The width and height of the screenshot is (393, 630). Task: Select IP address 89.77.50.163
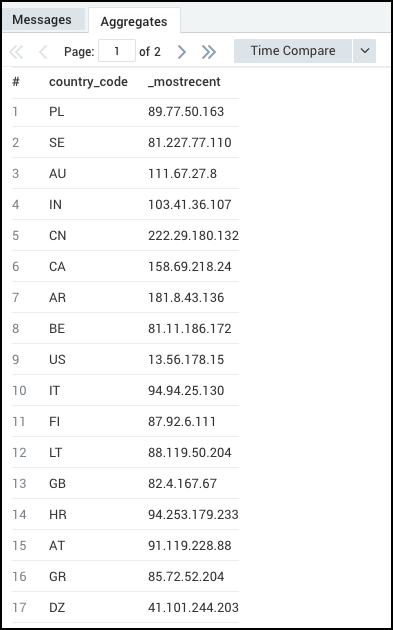(x=186, y=112)
